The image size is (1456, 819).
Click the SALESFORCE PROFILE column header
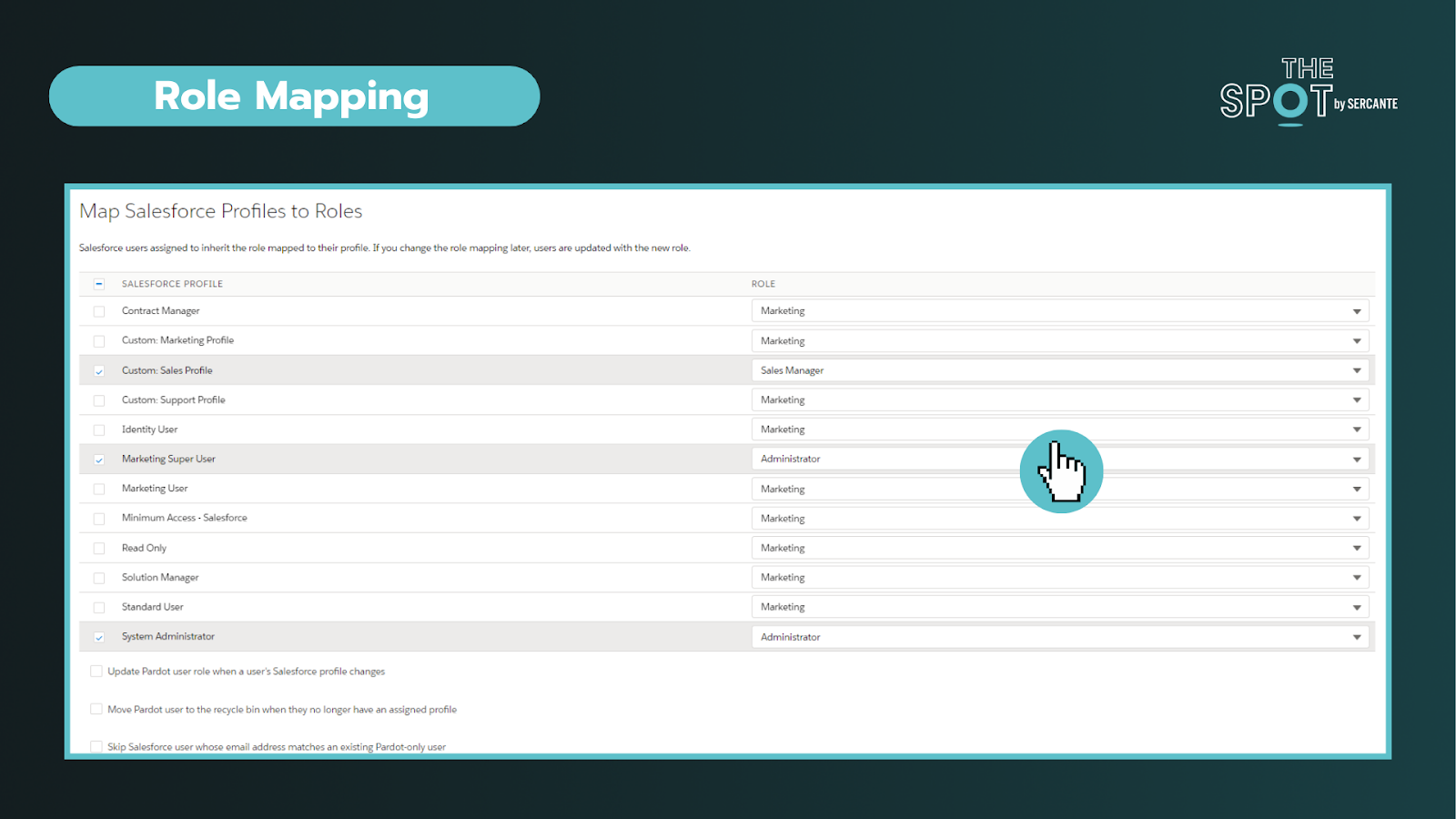172,284
